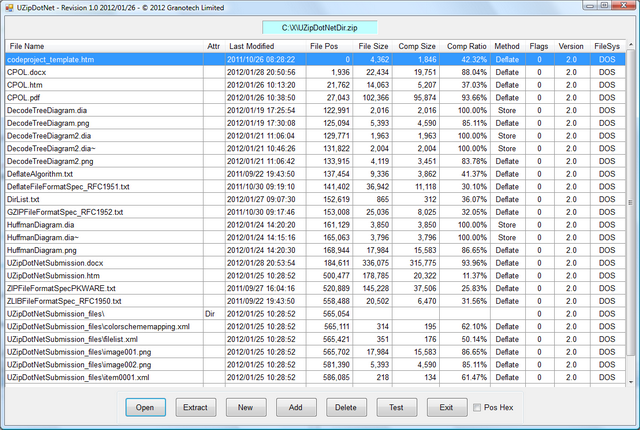
Task: Select the image001.png file row
Action: point(315,352)
